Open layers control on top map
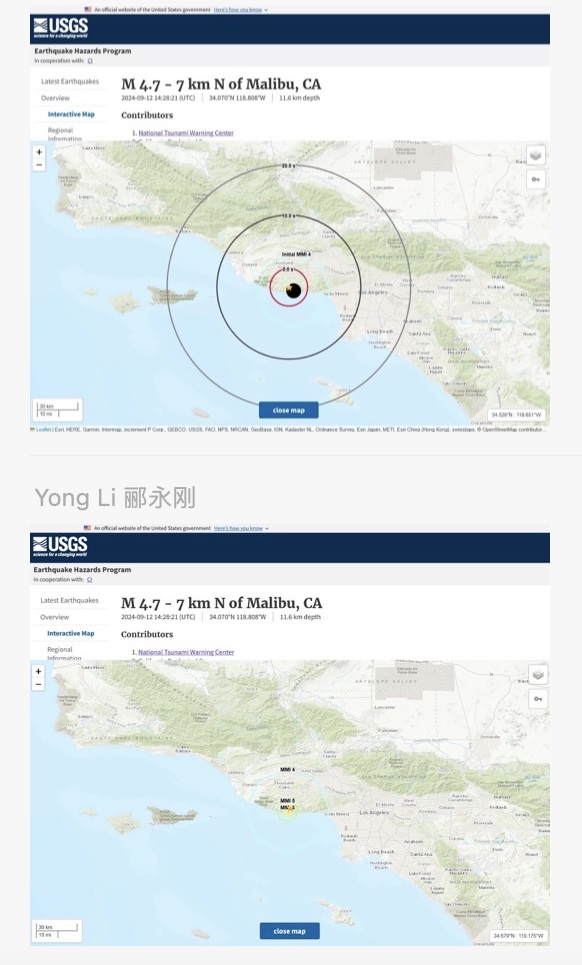This screenshot has width=582, height=965. 536,156
